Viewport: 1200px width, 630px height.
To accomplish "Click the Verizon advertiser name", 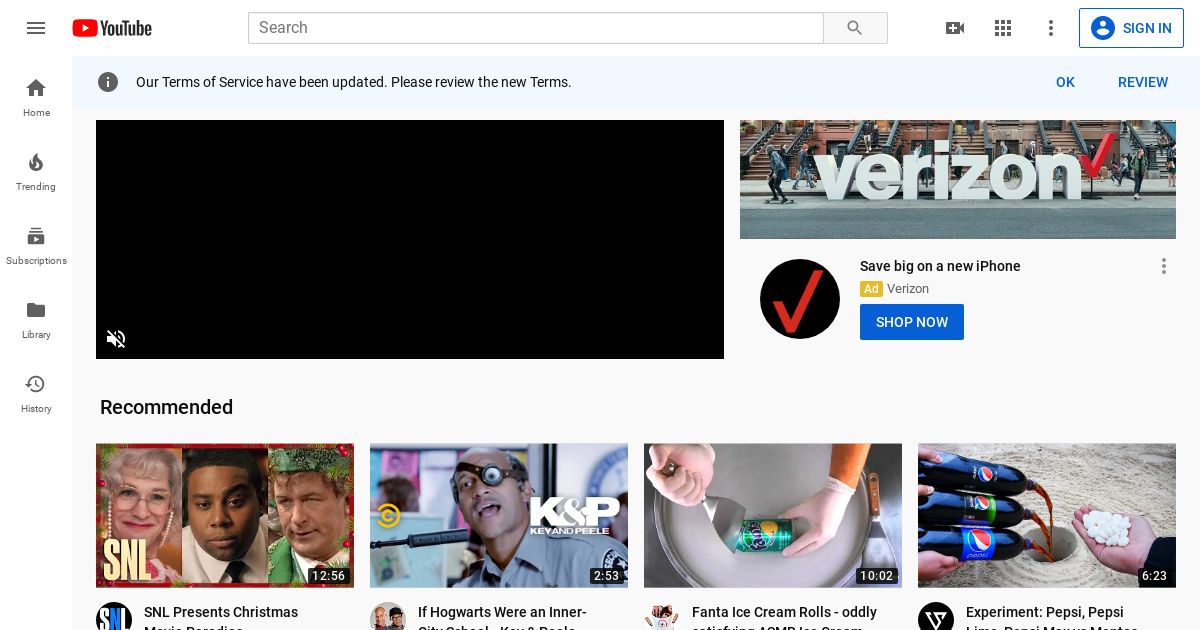I will click(908, 289).
